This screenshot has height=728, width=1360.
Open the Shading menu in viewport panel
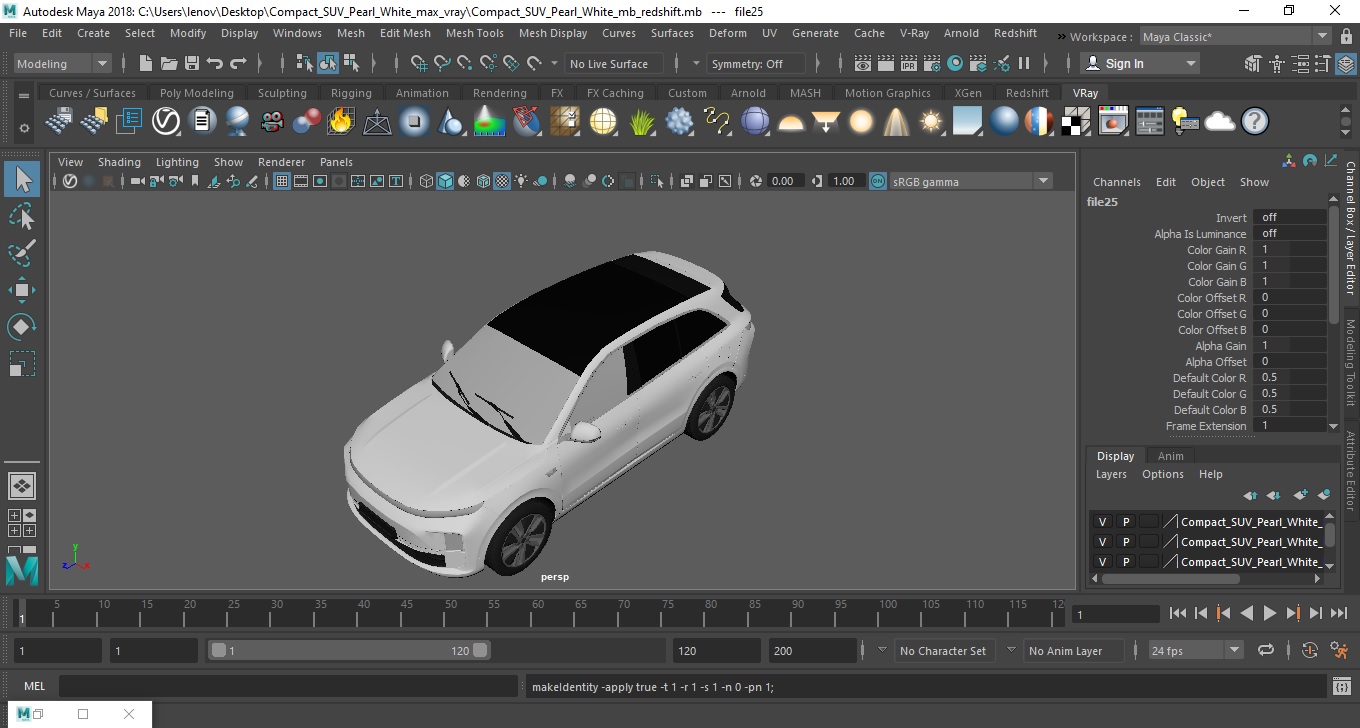[119, 162]
